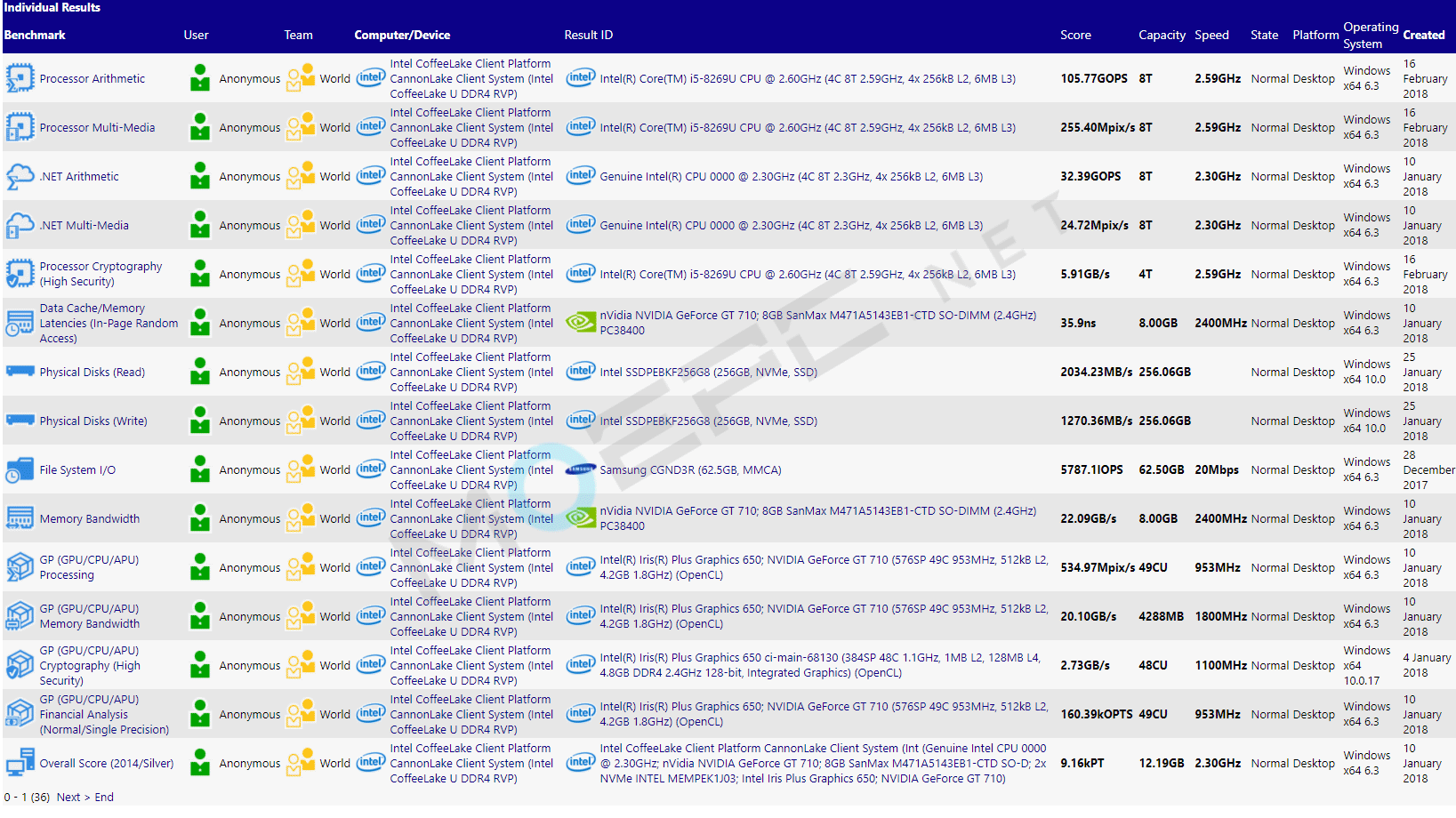Sort by the Result ID column header
The height and width of the screenshot is (818, 1456).
pos(588,35)
